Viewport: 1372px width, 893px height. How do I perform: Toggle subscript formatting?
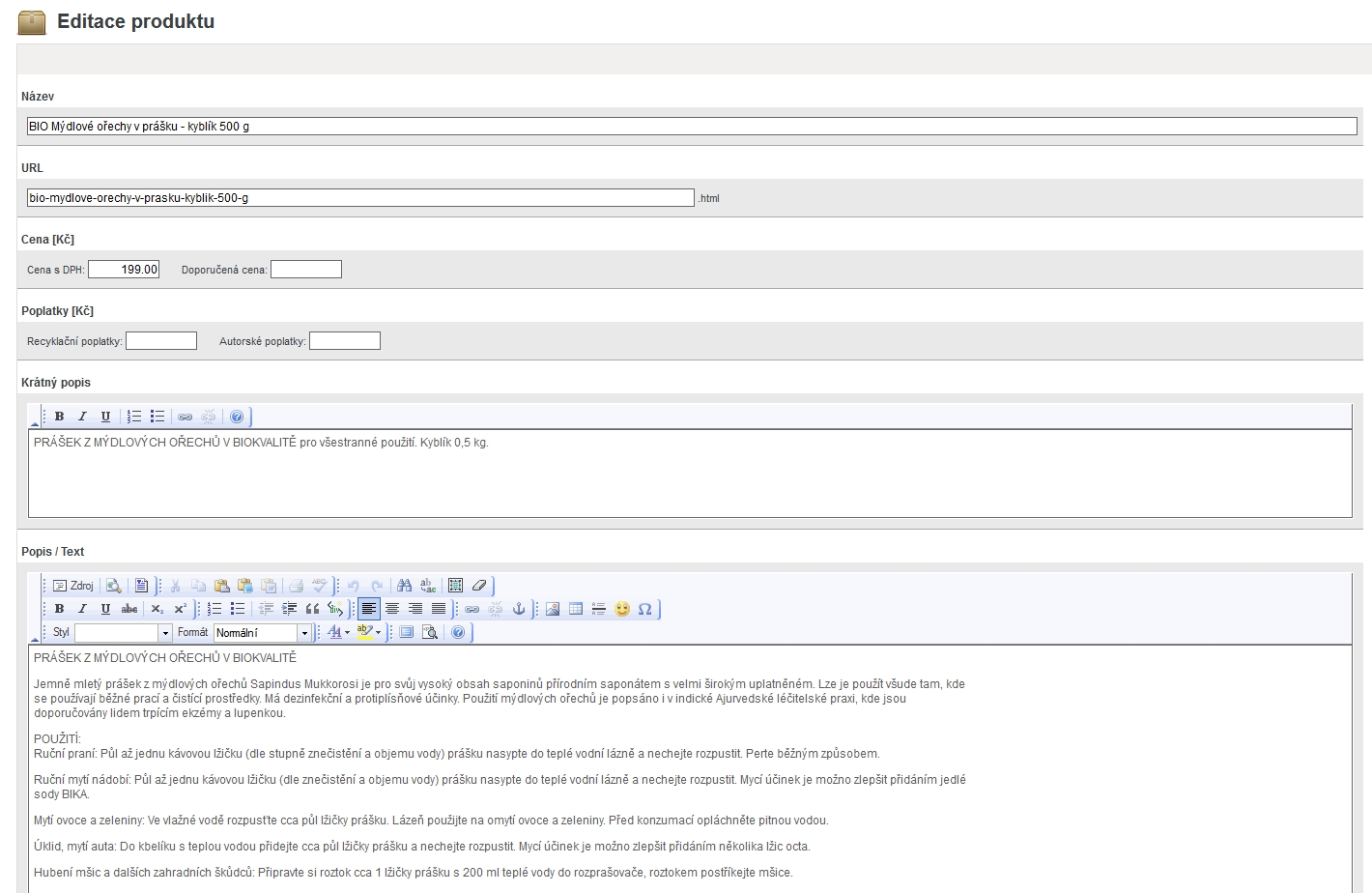coord(157,609)
